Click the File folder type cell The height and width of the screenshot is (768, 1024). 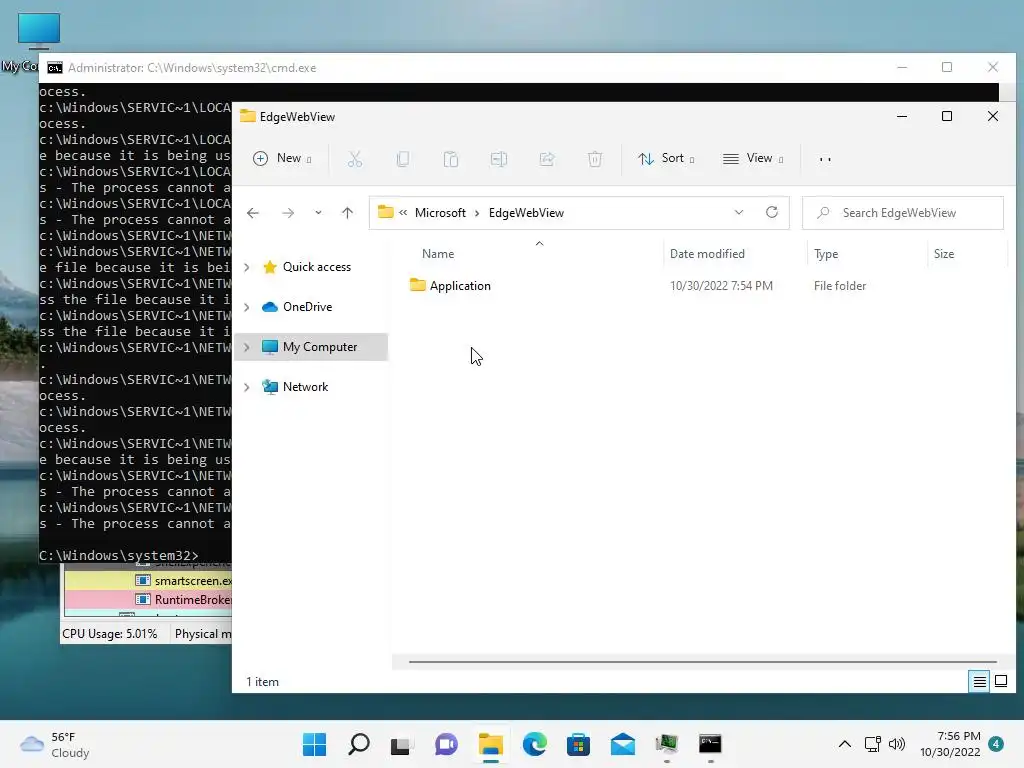click(840, 286)
